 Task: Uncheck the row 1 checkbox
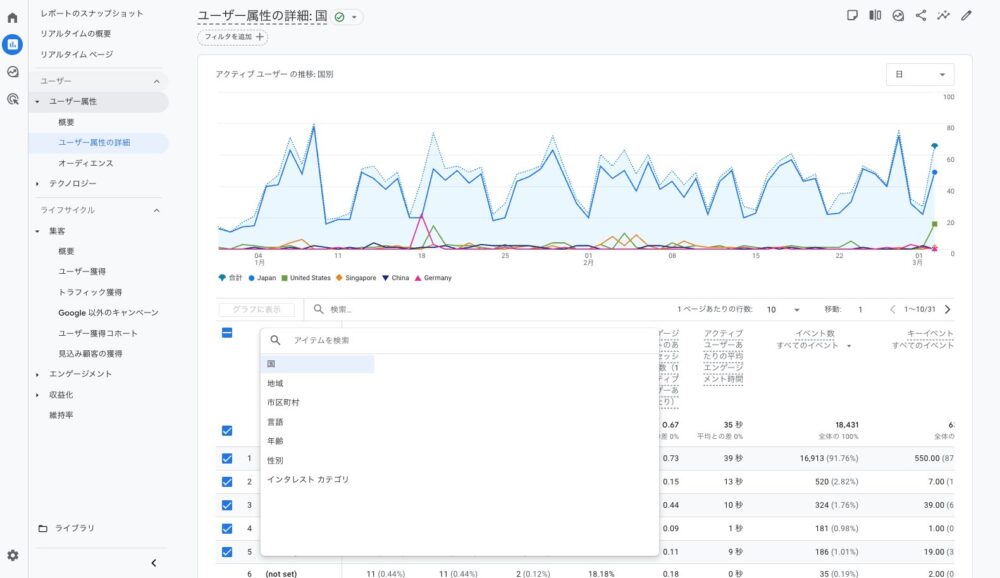coord(227,458)
